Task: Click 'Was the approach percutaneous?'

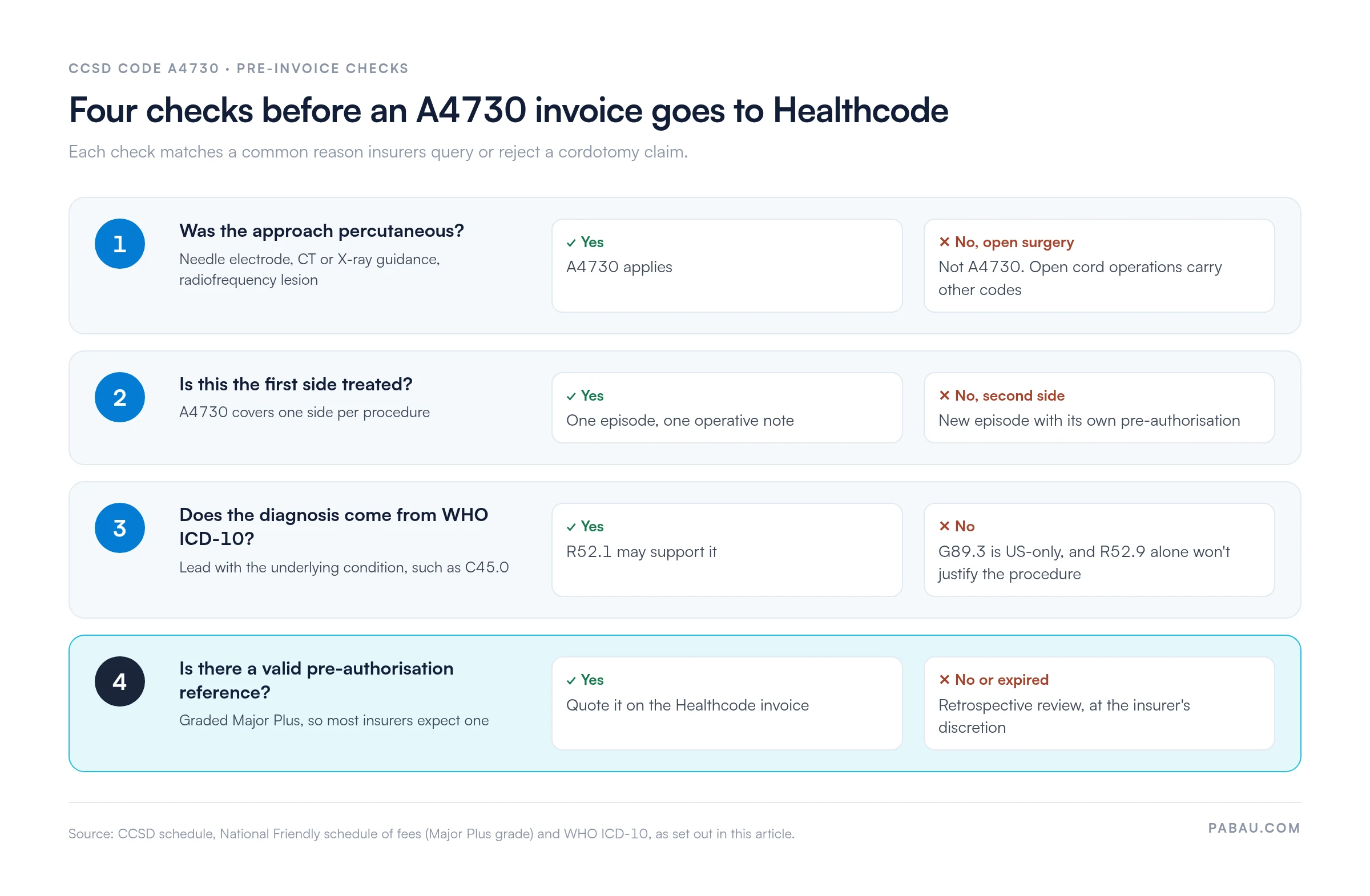Action: (x=321, y=231)
